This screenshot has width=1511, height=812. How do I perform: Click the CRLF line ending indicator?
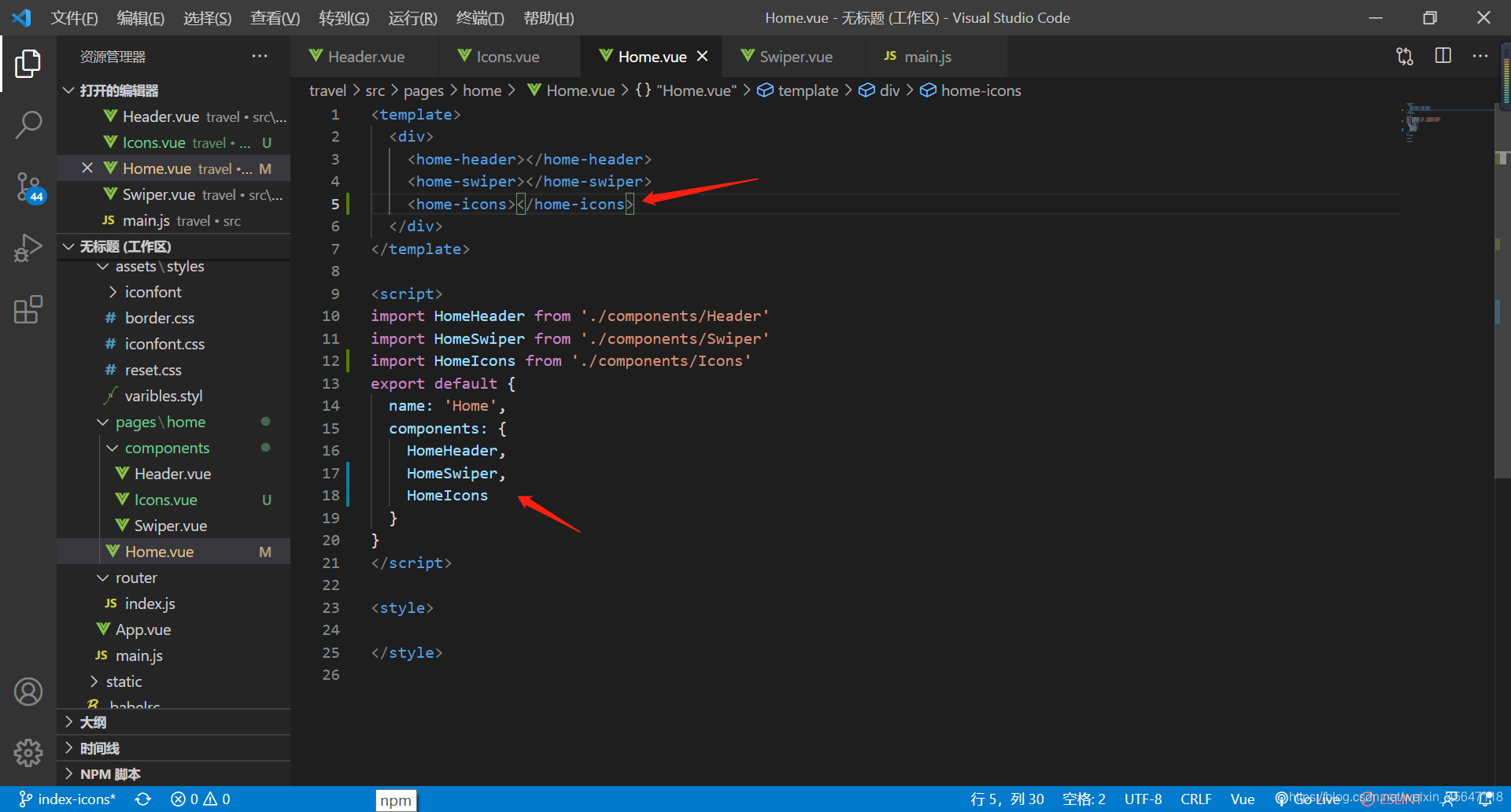tap(1196, 799)
